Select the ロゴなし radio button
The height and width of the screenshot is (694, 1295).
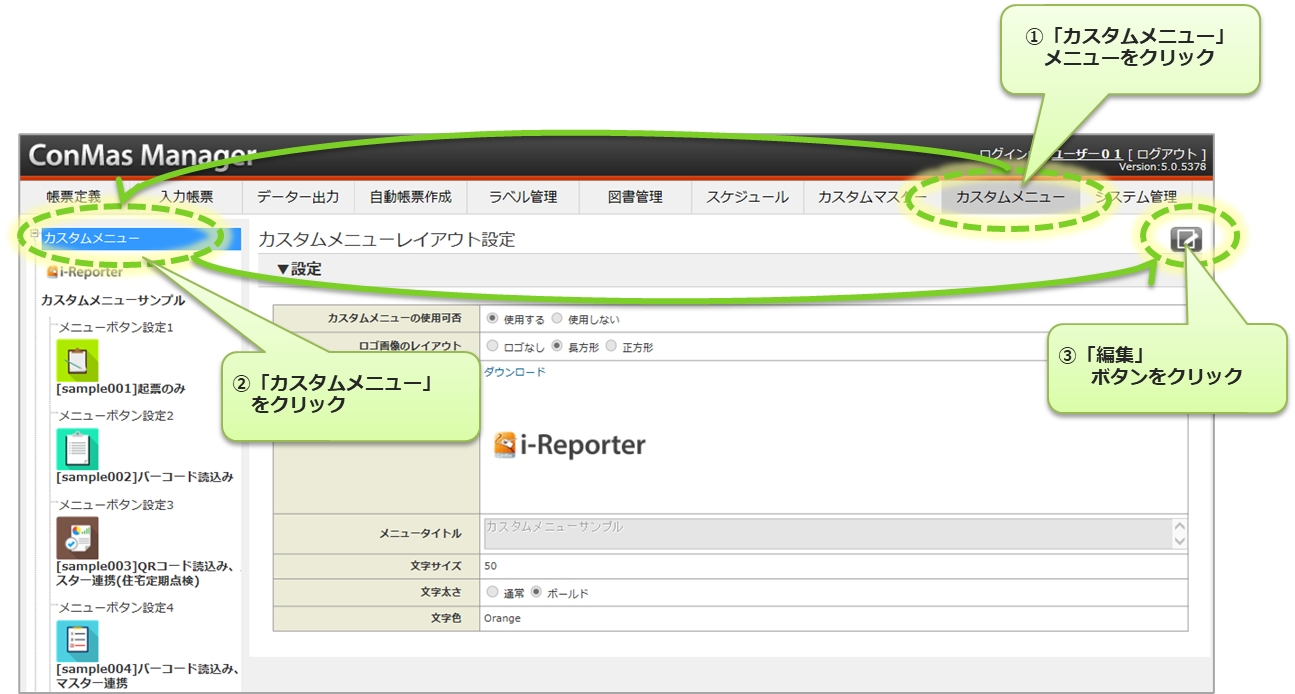pyautogui.click(x=491, y=346)
